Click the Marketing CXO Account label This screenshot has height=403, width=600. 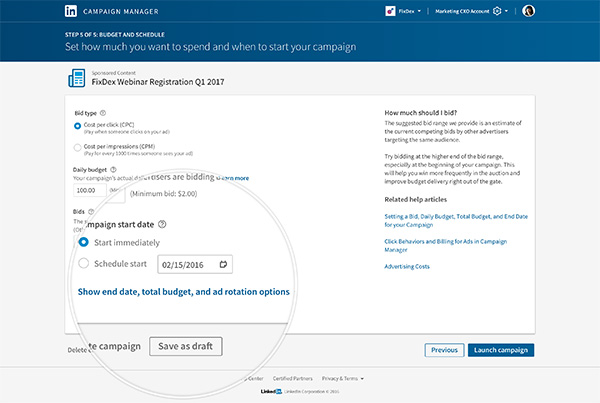462,11
